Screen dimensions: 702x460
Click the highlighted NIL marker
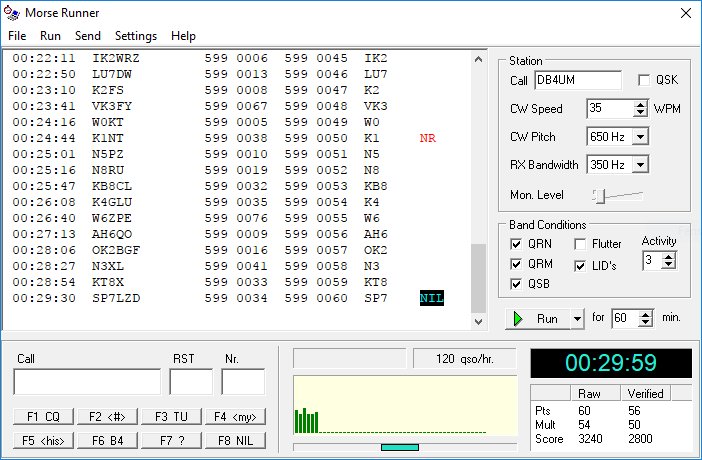tap(432, 298)
